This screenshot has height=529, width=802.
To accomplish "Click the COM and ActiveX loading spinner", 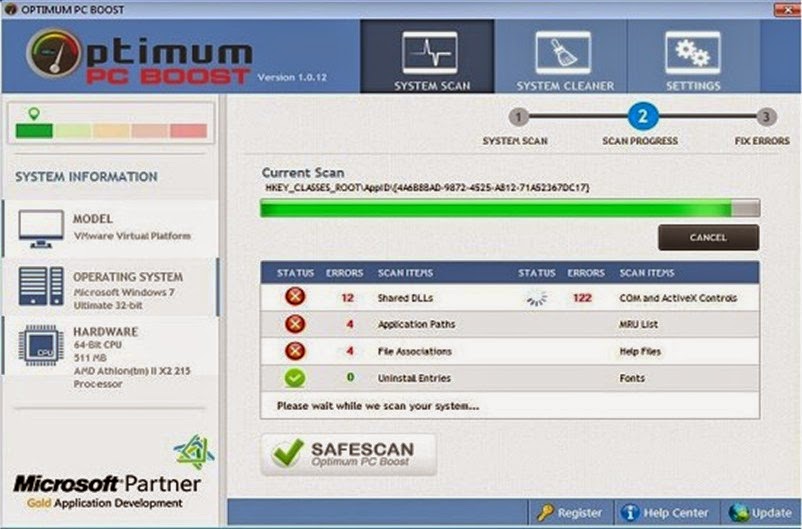I will [537, 298].
